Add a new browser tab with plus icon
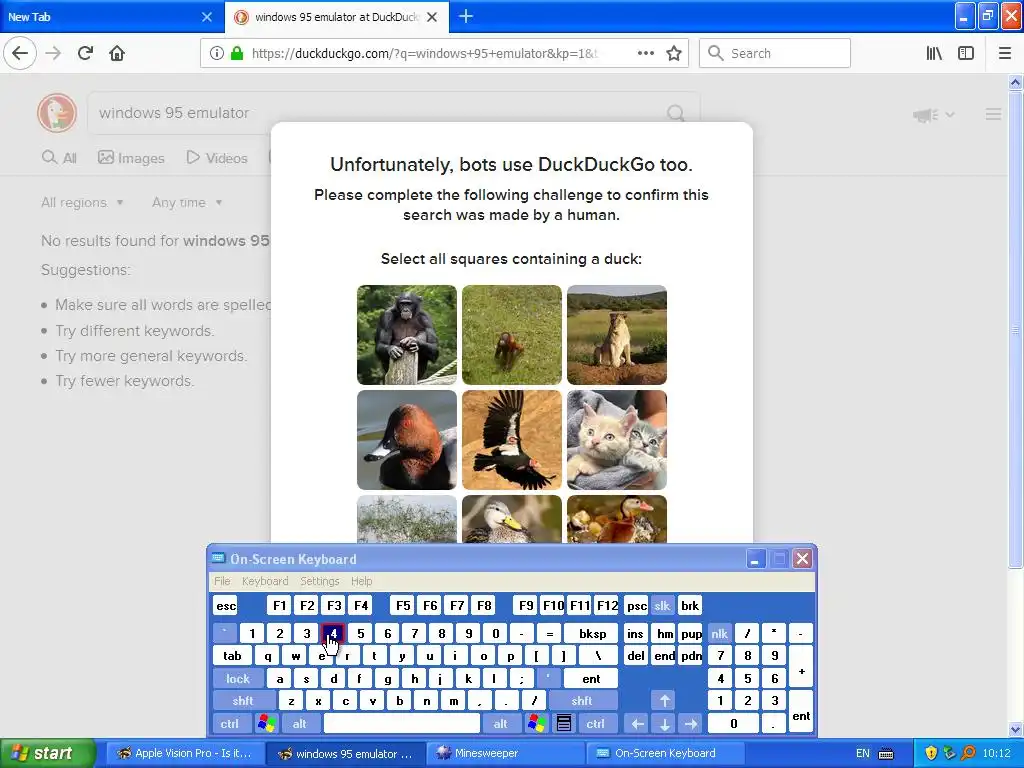The width and height of the screenshot is (1024, 768). click(x=466, y=16)
